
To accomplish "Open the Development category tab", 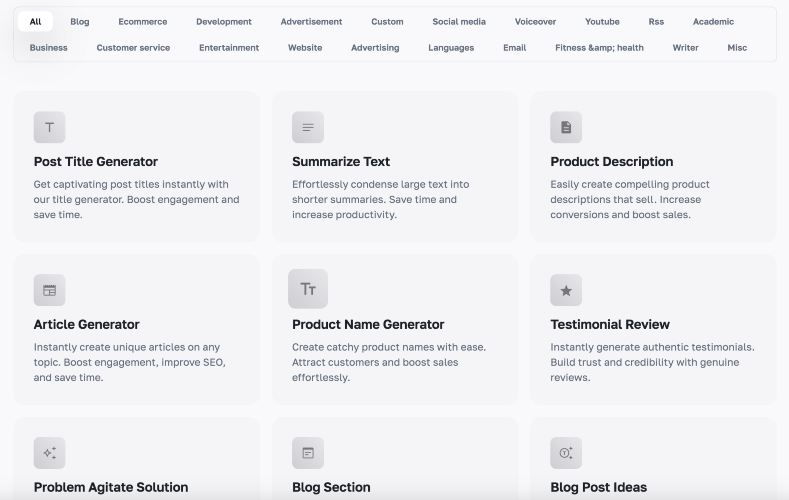I will pyautogui.click(x=224, y=22).
